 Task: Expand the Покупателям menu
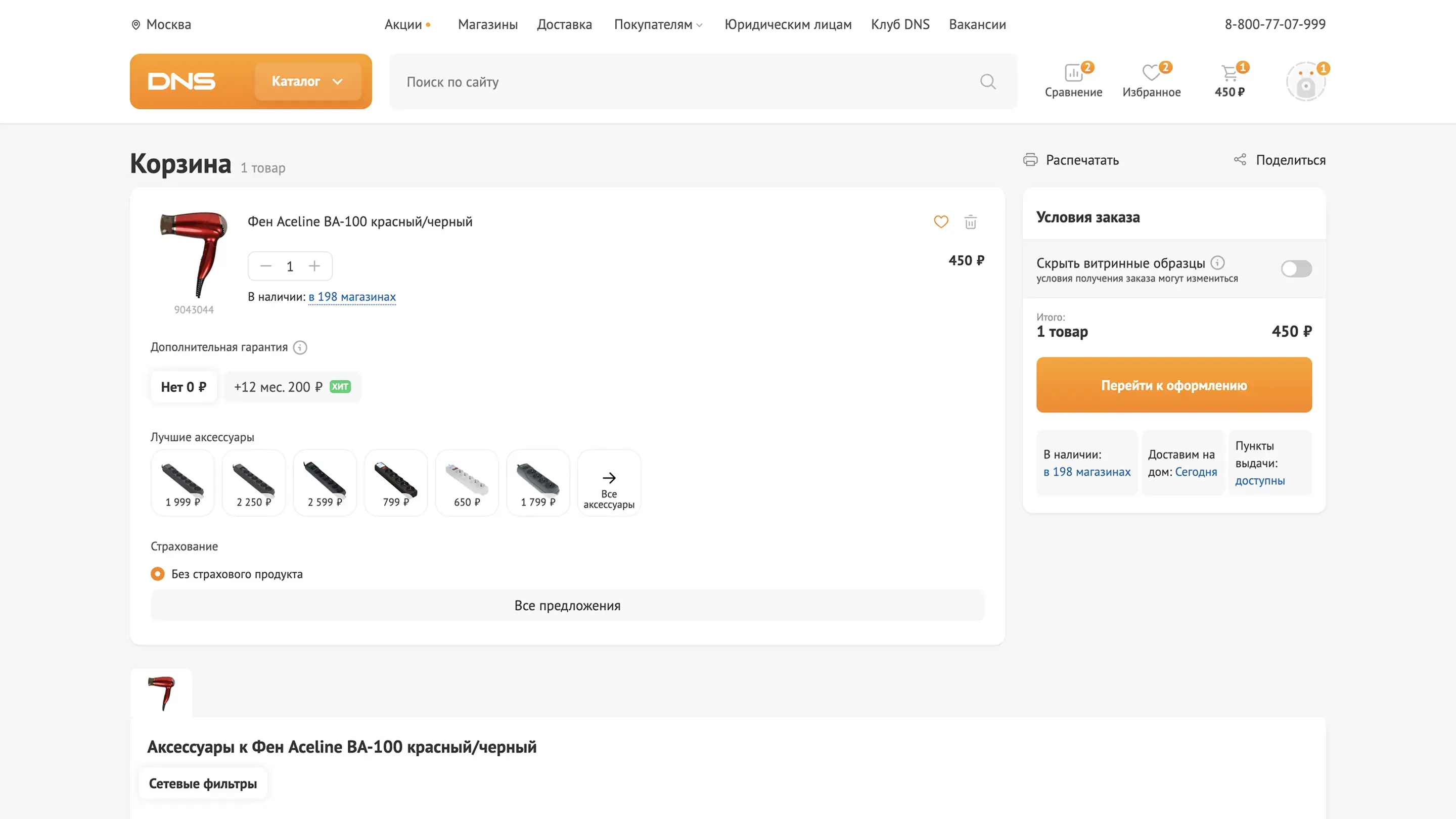coord(658,24)
